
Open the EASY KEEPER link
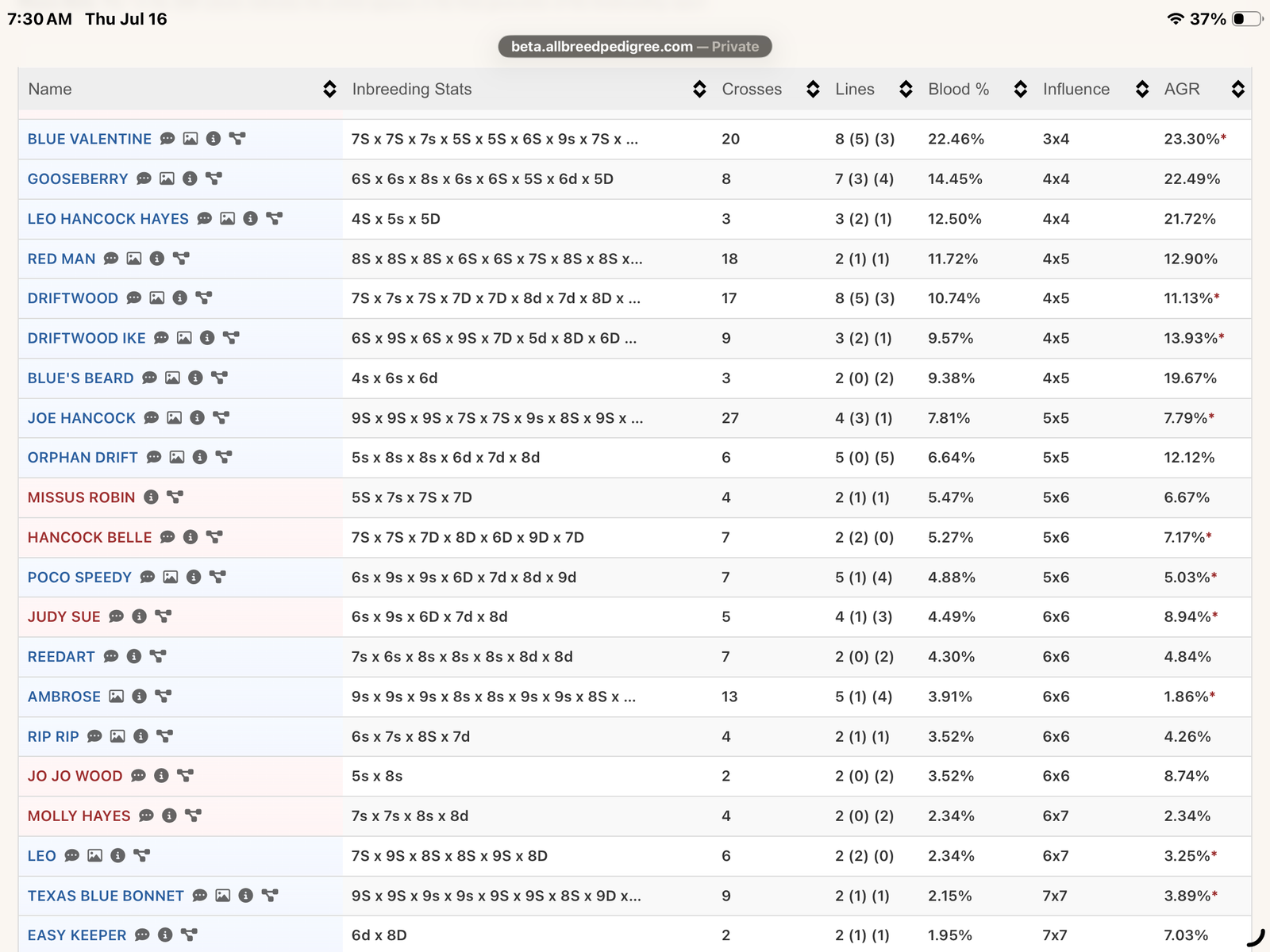(77, 935)
